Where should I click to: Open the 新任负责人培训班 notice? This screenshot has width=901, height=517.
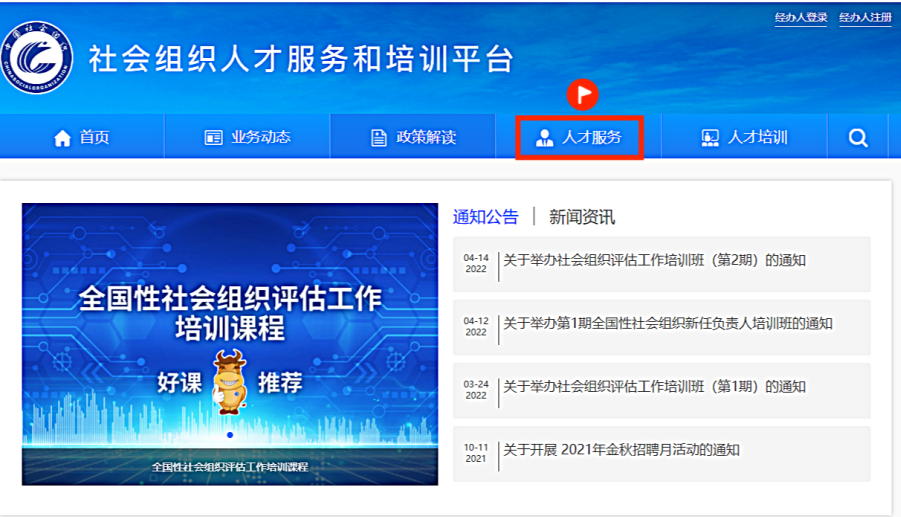click(x=667, y=324)
